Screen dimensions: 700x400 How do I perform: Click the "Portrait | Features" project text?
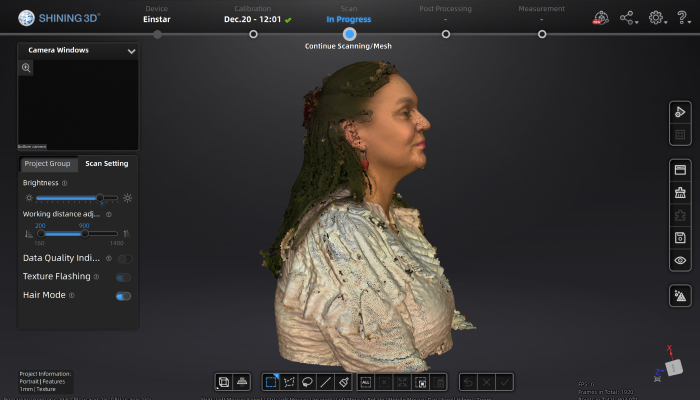tap(42, 382)
